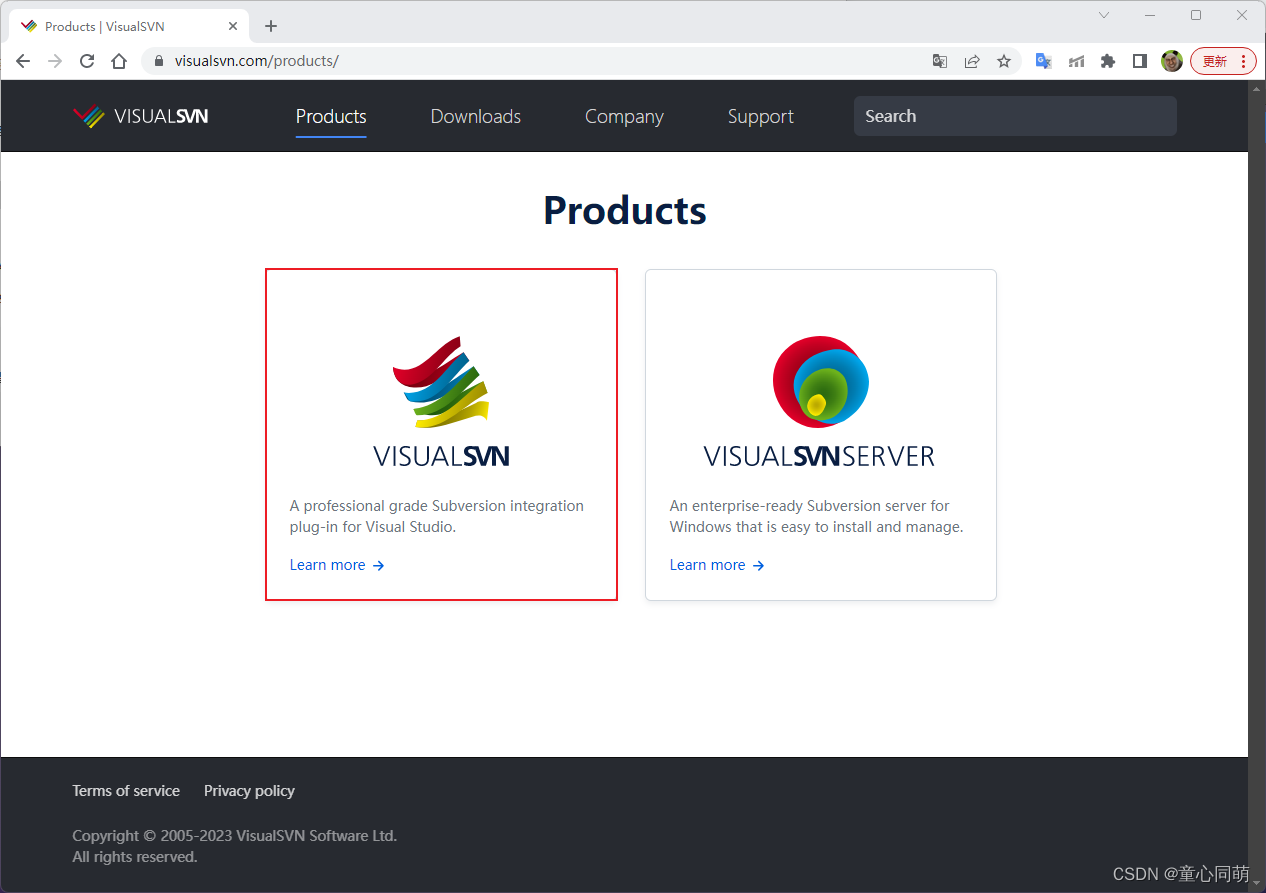Click the browser forward arrow
The height and width of the screenshot is (893, 1266).
55,61
